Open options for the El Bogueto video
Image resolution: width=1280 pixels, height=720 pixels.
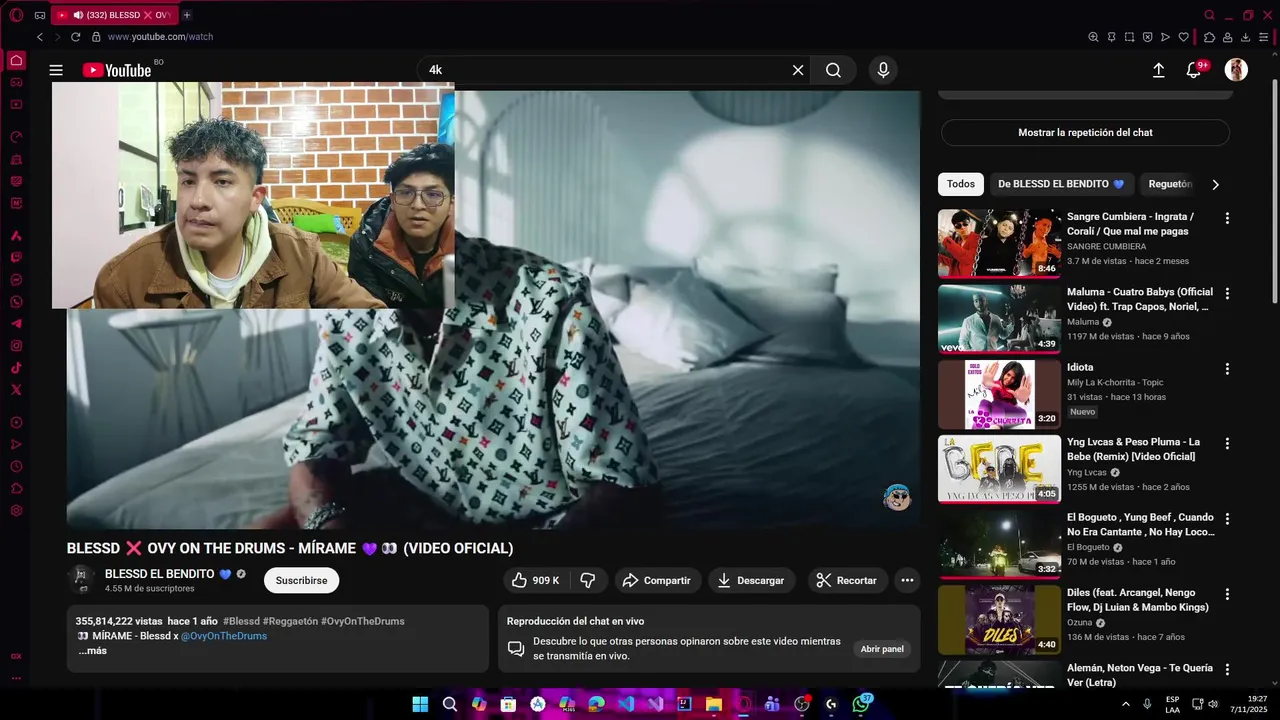pyautogui.click(x=1227, y=519)
